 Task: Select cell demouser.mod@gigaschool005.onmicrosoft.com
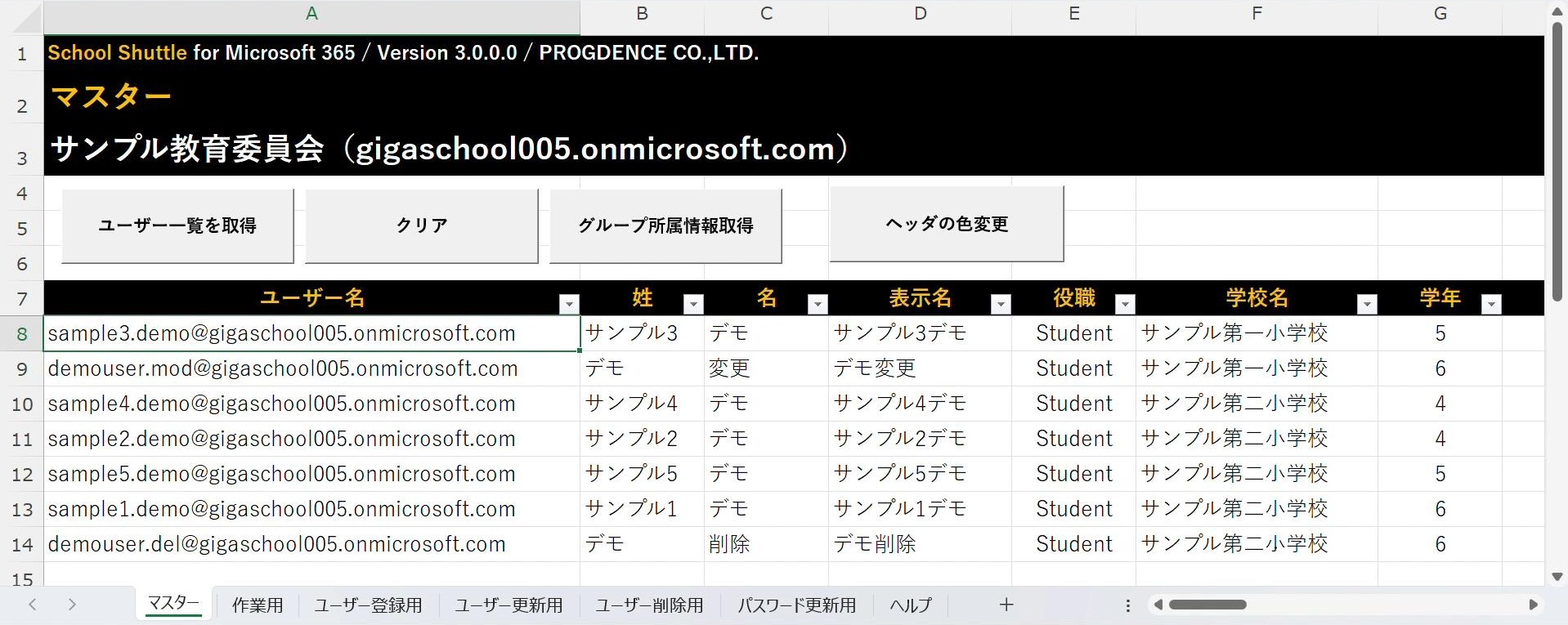coord(311,368)
